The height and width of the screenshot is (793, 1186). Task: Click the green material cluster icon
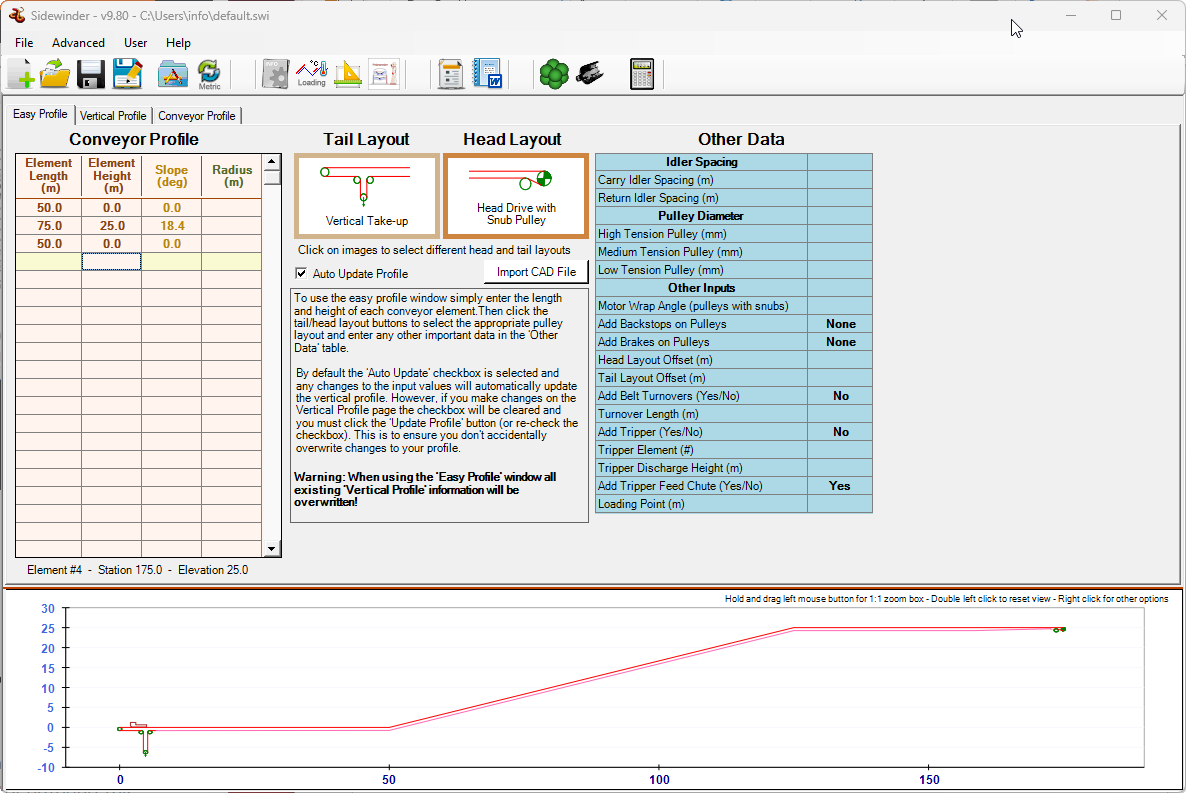(553, 74)
